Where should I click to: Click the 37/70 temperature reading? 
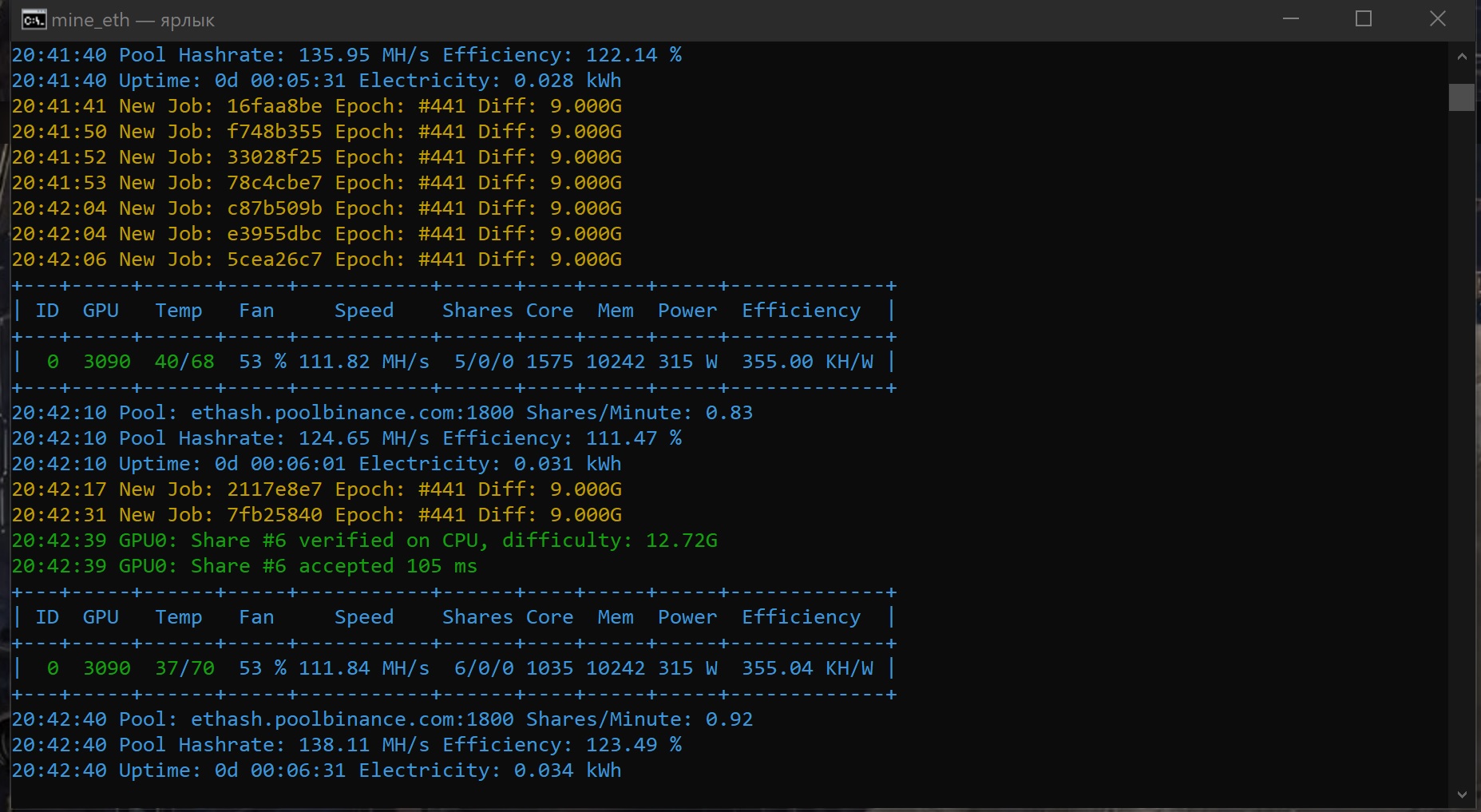[184, 668]
